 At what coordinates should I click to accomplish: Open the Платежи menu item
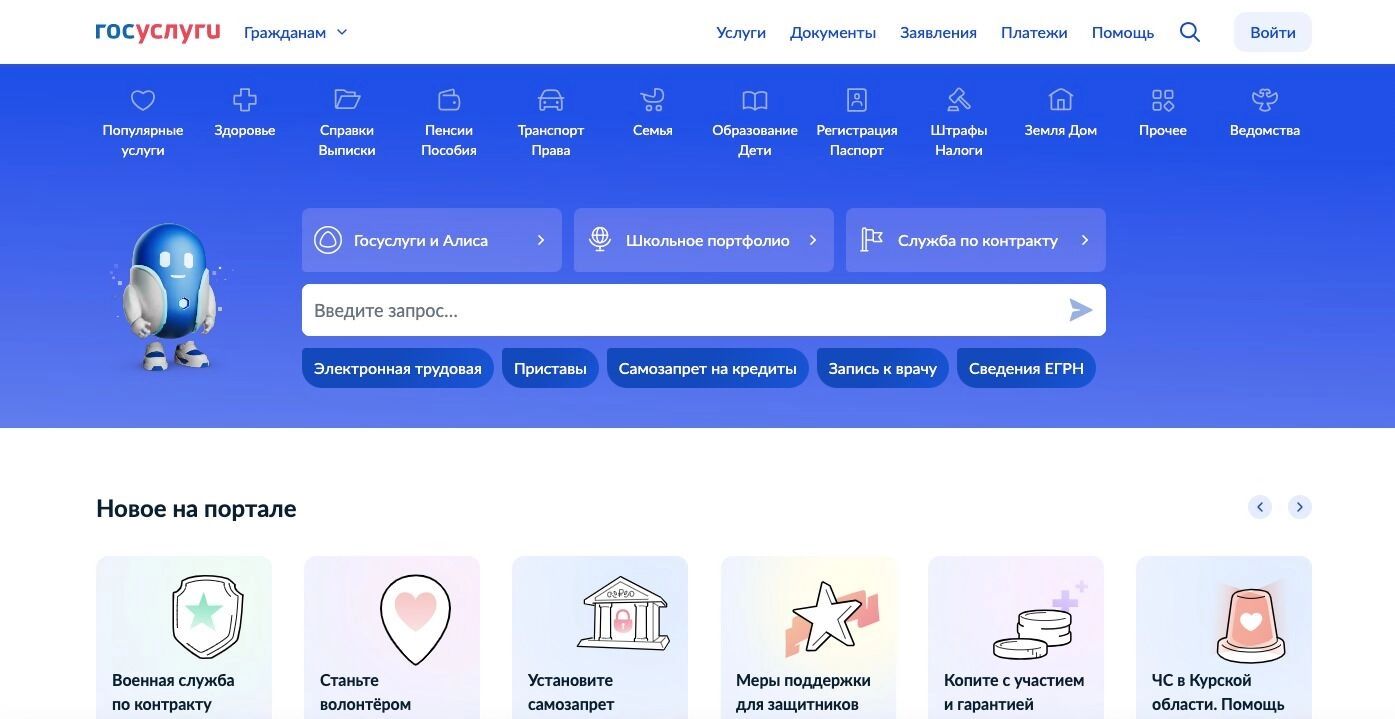(1034, 32)
